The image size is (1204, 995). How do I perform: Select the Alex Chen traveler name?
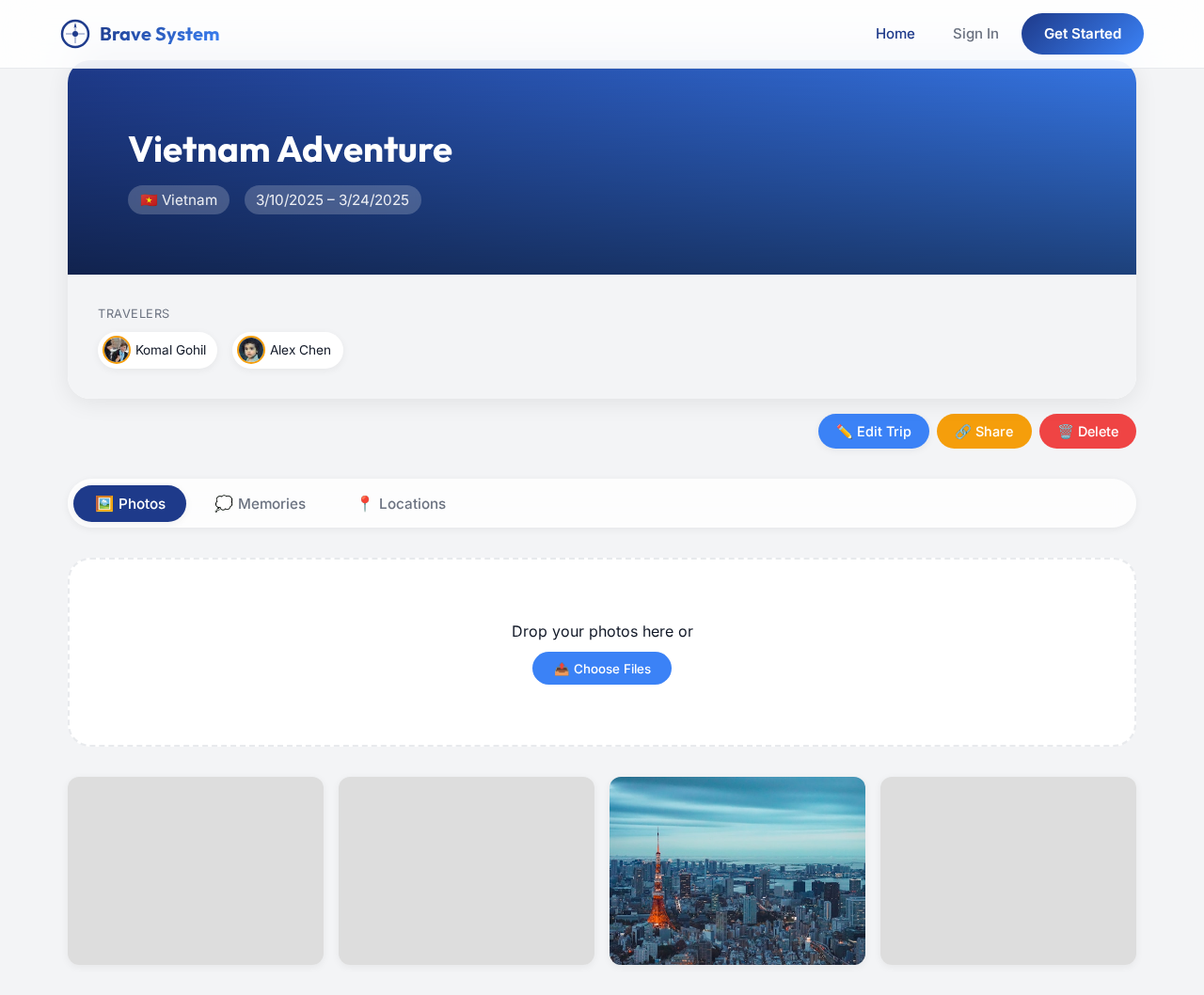[300, 350]
